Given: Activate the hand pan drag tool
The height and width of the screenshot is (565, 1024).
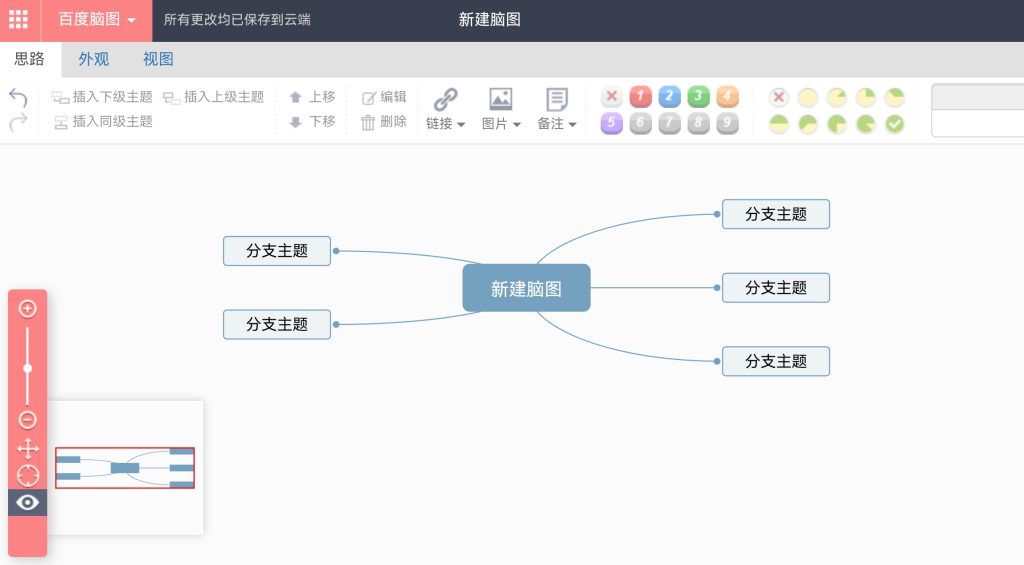Looking at the screenshot, I should (28, 448).
